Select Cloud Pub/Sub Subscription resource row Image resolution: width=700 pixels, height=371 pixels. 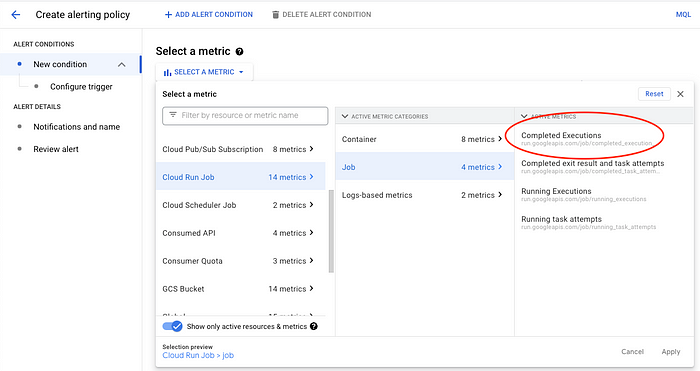pos(241,149)
